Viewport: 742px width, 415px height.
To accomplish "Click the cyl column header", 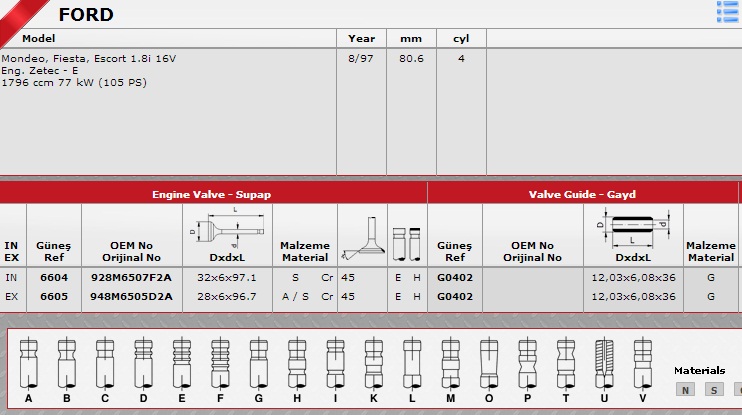I will [x=461, y=38].
